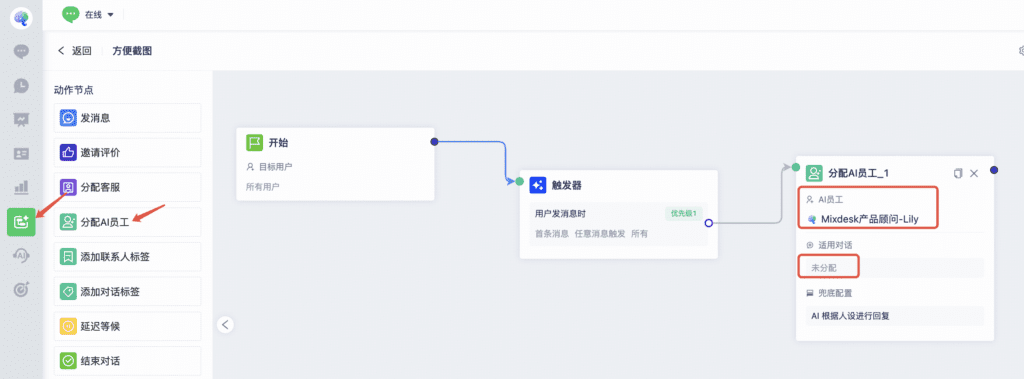Screen dimensions: 1024x379
Task: Open the AI headset sidebar icon
Action: click(22, 255)
